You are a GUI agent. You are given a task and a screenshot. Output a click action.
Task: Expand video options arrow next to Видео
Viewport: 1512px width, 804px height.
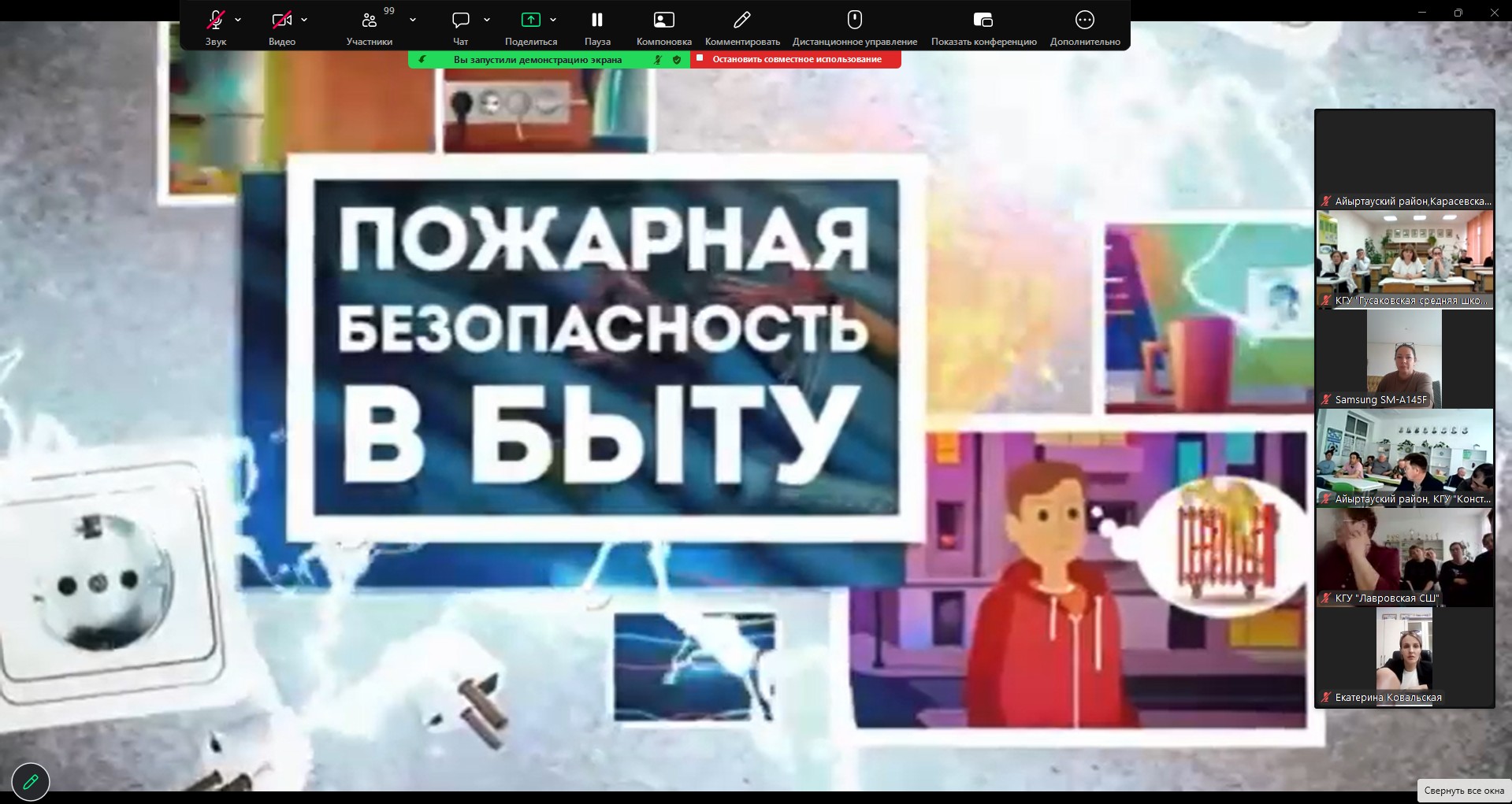click(x=304, y=20)
